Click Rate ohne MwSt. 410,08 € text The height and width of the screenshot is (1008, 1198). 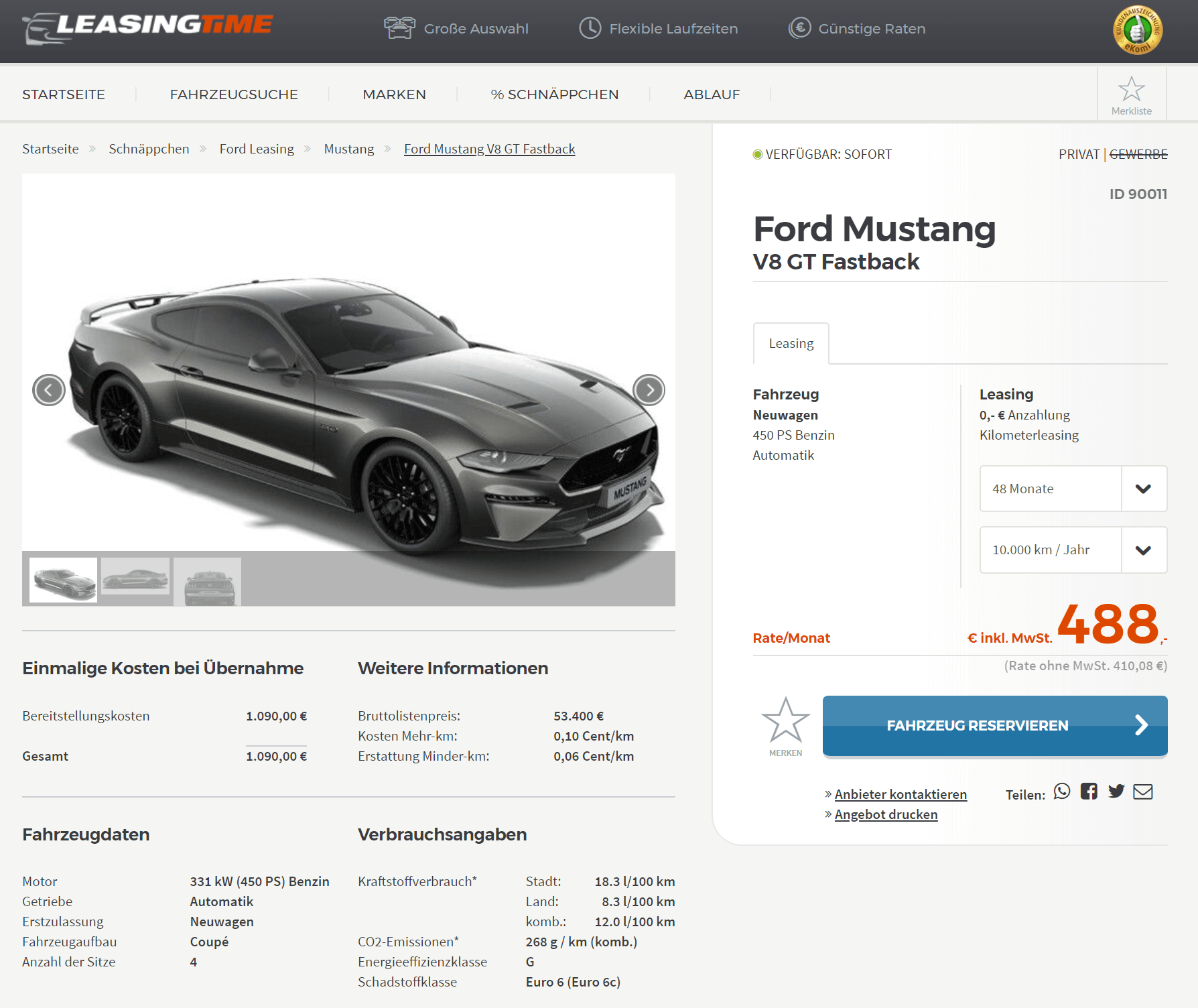point(1085,666)
